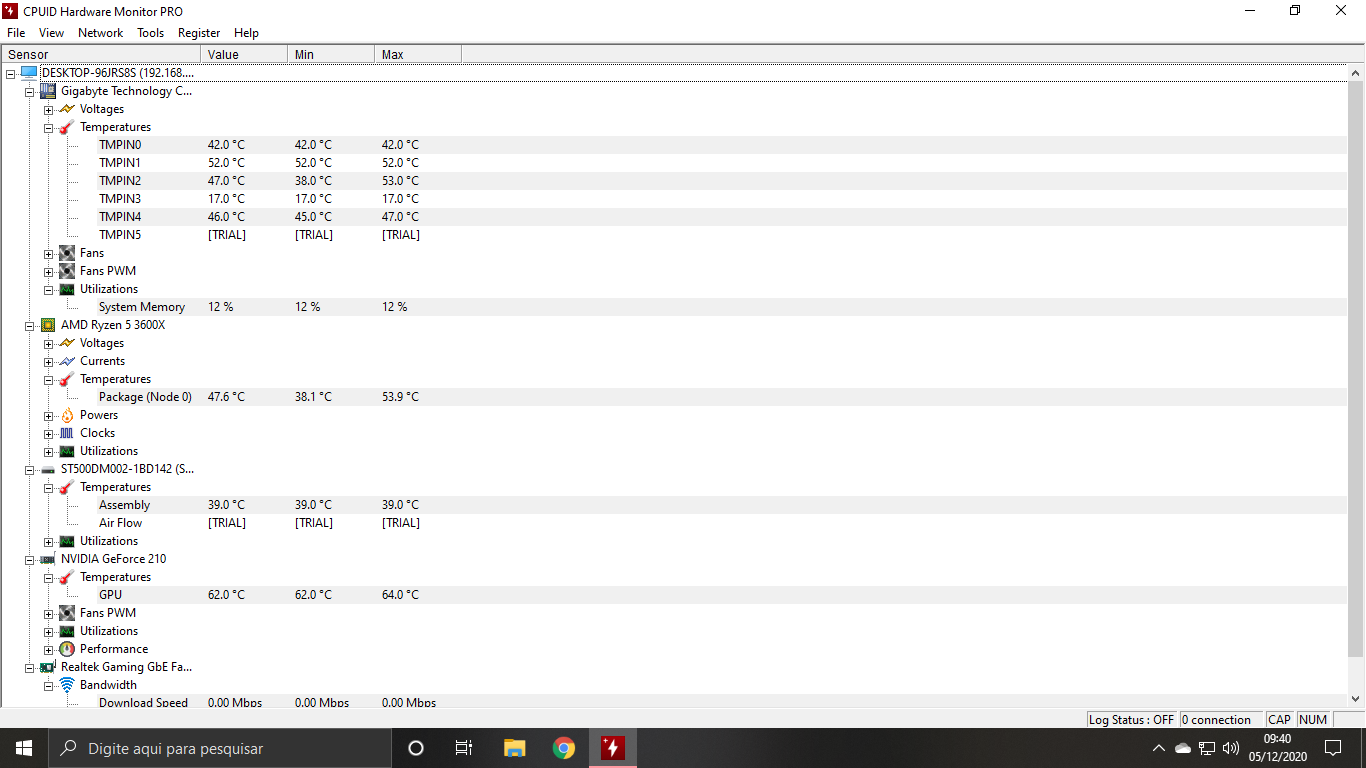Viewport: 1366px width, 768px height.
Task: Click the Ryzen Clocks icon
Action: 67,433
